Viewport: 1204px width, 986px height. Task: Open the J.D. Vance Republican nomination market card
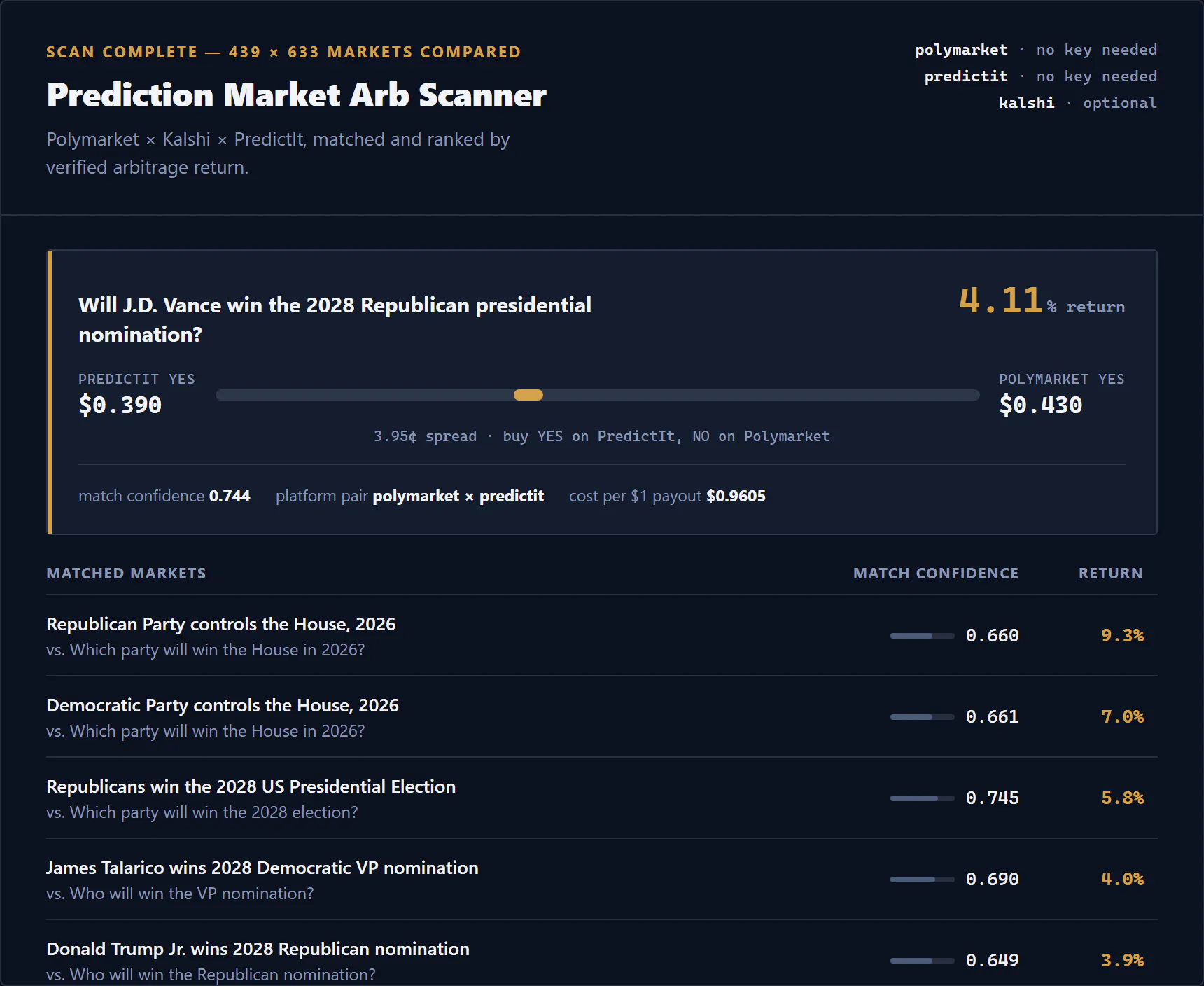point(602,392)
